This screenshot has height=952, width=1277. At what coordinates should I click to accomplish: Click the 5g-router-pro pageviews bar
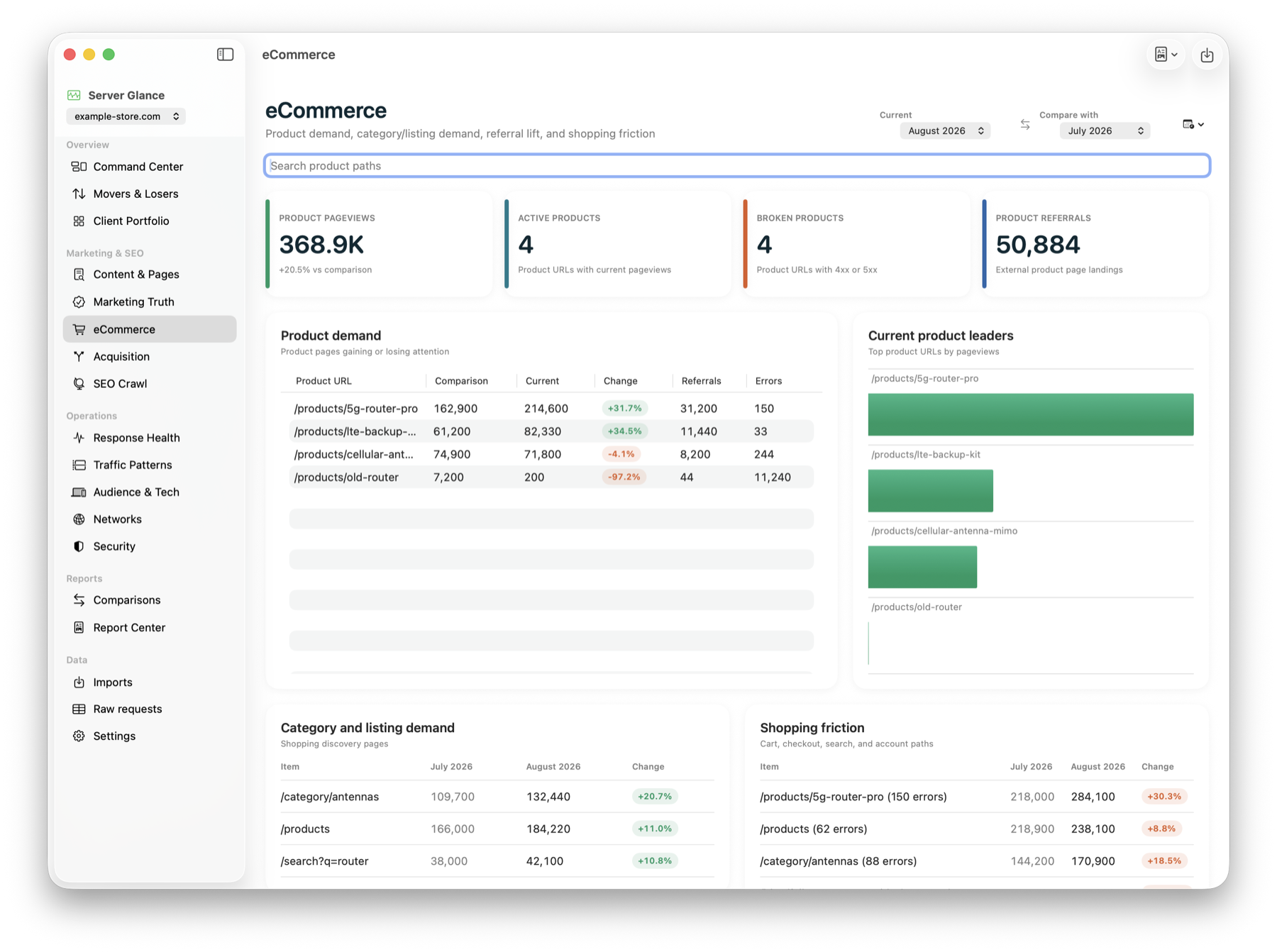coord(1031,414)
